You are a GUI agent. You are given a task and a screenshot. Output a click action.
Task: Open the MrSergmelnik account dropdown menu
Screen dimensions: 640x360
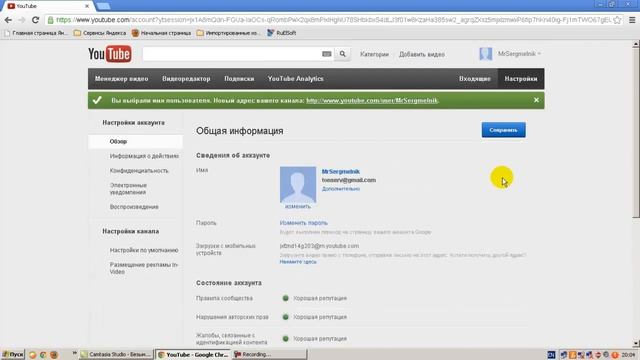[519, 54]
